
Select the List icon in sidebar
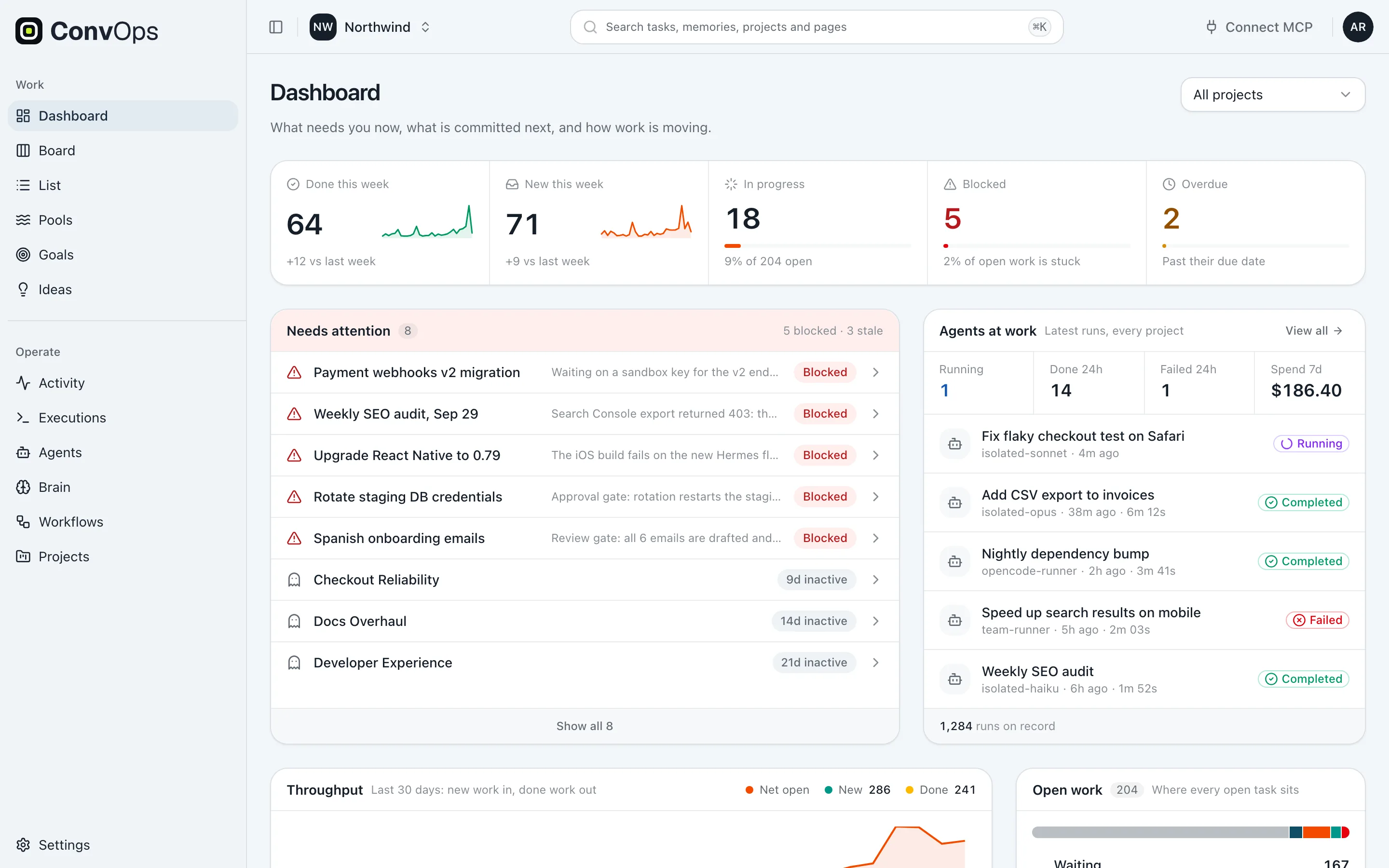(x=23, y=185)
